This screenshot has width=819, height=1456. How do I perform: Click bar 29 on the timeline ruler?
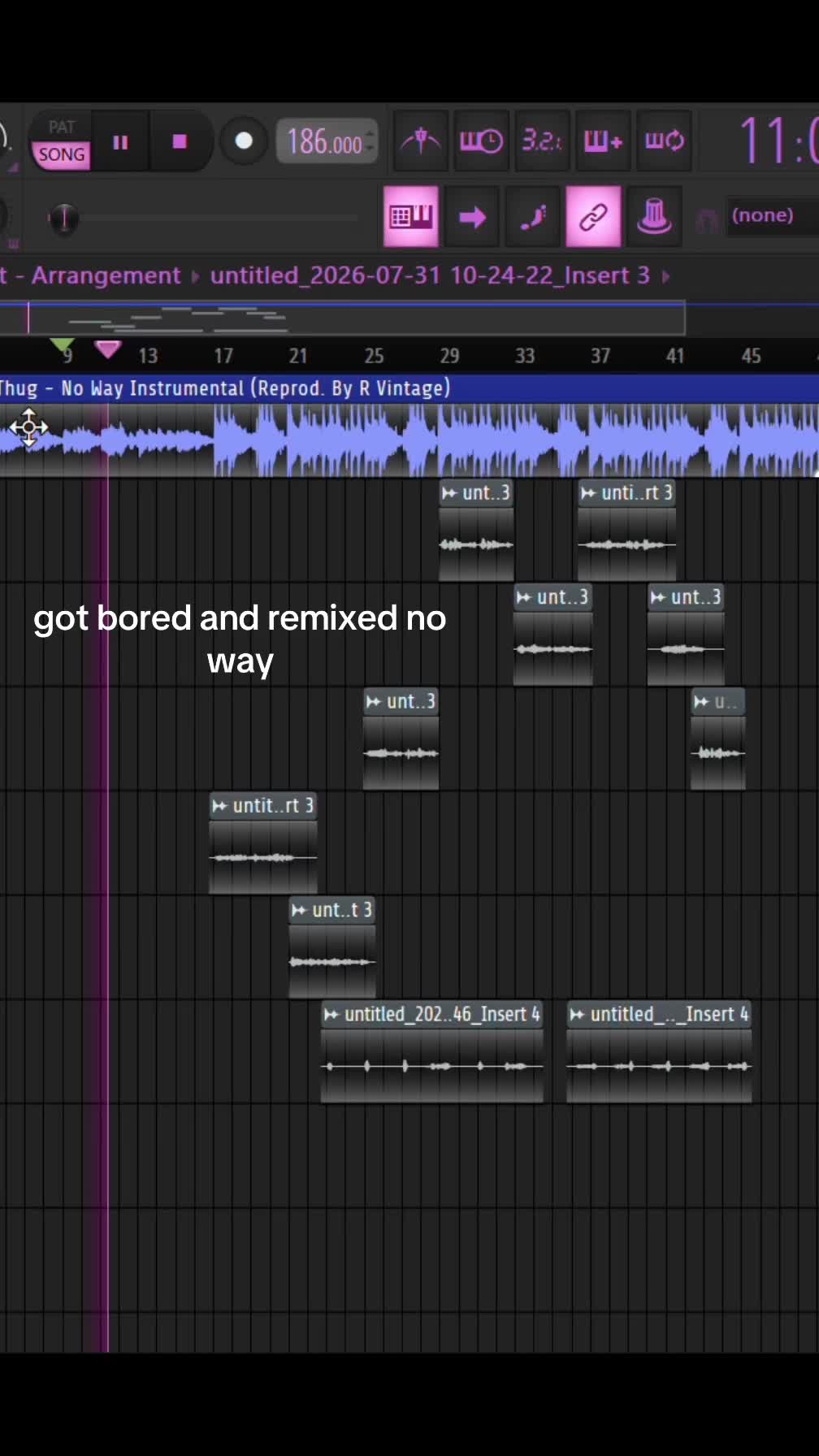coord(449,356)
